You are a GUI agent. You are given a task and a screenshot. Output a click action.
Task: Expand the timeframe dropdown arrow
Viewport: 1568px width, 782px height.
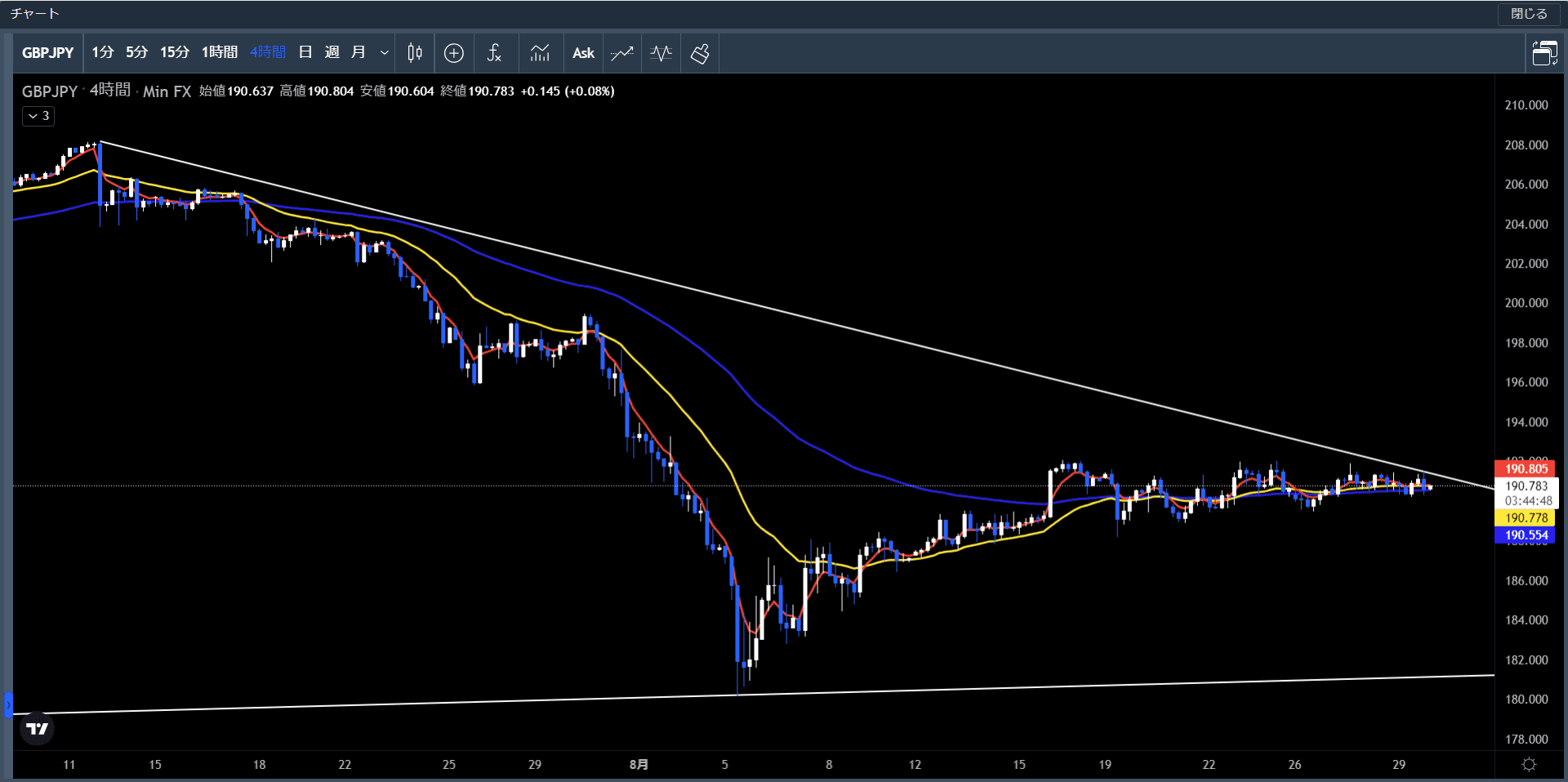coord(384,53)
